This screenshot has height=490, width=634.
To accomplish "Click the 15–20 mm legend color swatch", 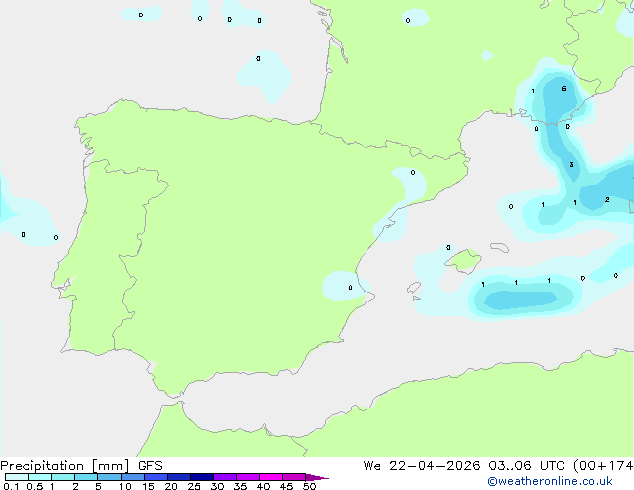I will [156, 477].
